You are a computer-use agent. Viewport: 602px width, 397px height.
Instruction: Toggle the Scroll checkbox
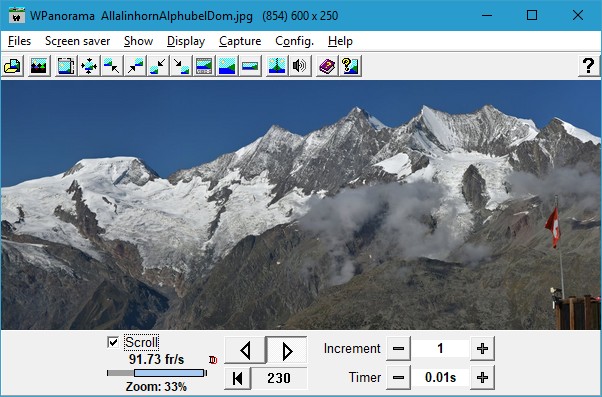tap(113, 342)
